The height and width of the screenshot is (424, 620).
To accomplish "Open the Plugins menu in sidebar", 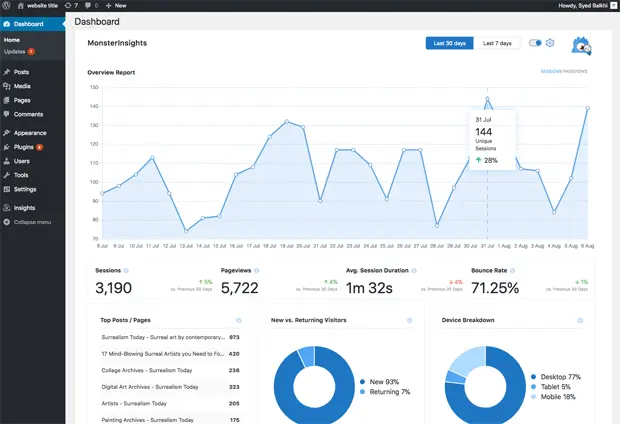I will [24, 146].
